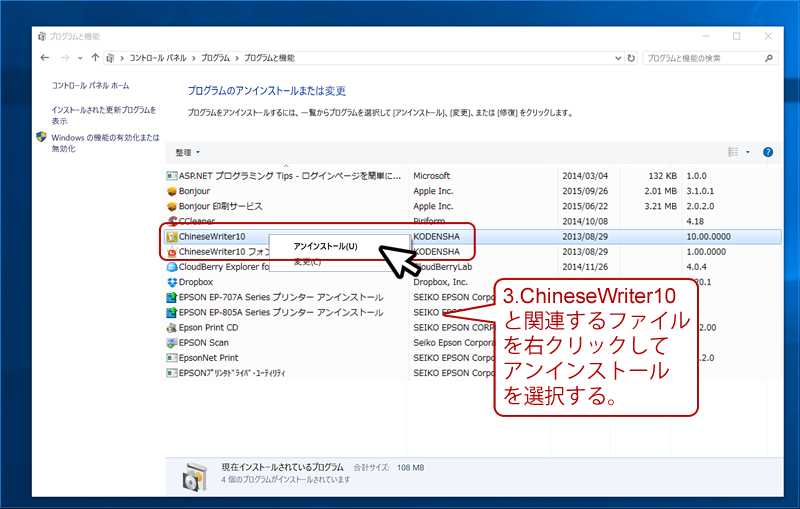Screen dimensions: 800x509
Task: Click the Epson Print CD icon
Action: pyautogui.click(x=172, y=327)
